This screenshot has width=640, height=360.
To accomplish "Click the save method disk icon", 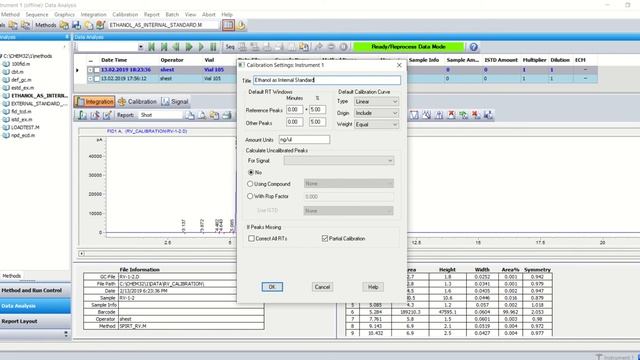I will [76, 25].
